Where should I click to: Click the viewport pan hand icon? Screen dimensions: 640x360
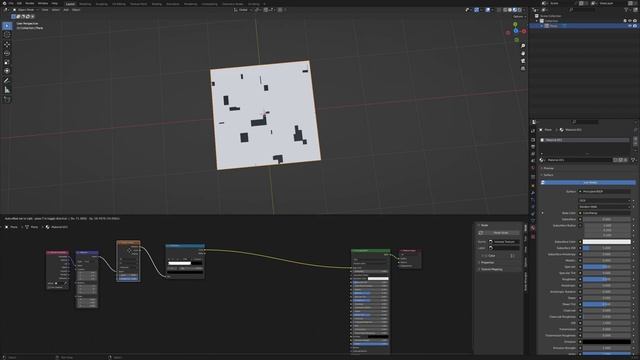(x=523, y=53)
